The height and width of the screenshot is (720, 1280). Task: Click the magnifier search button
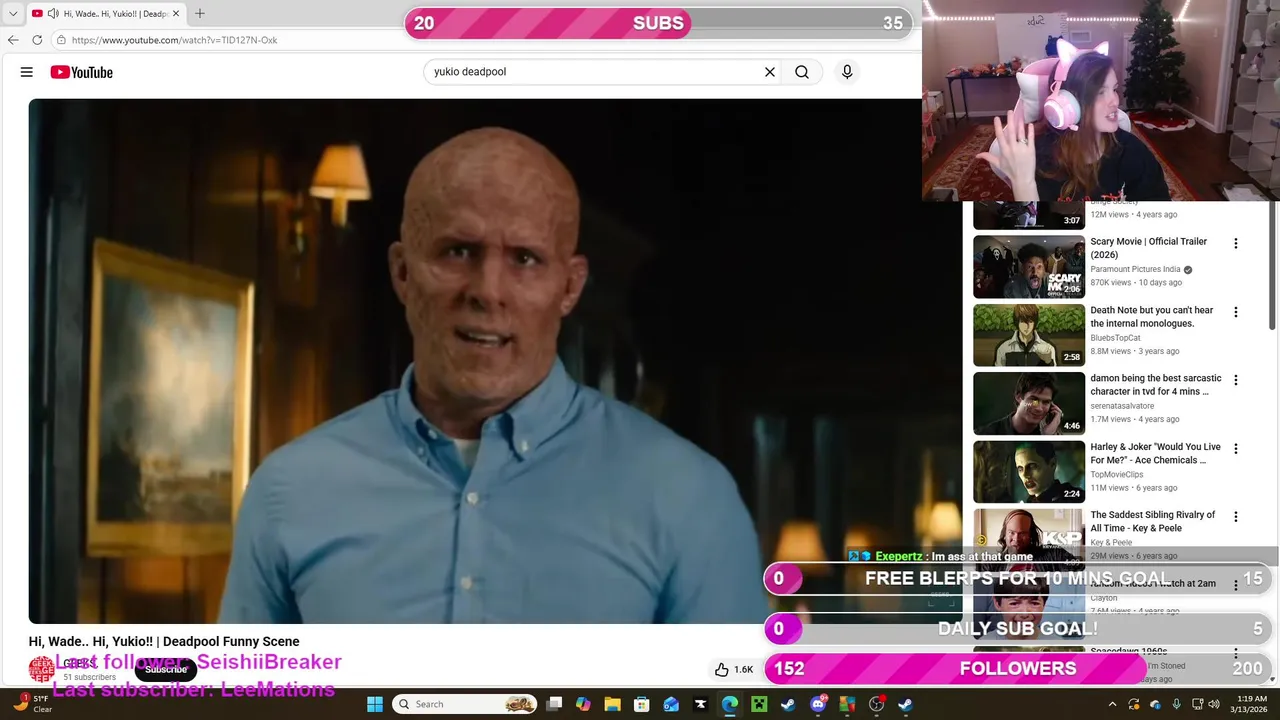pos(802,72)
